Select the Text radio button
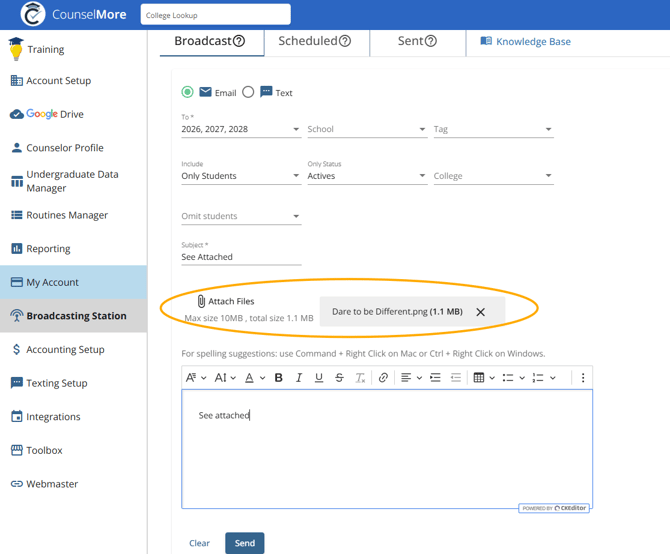The width and height of the screenshot is (670, 554). tap(248, 92)
